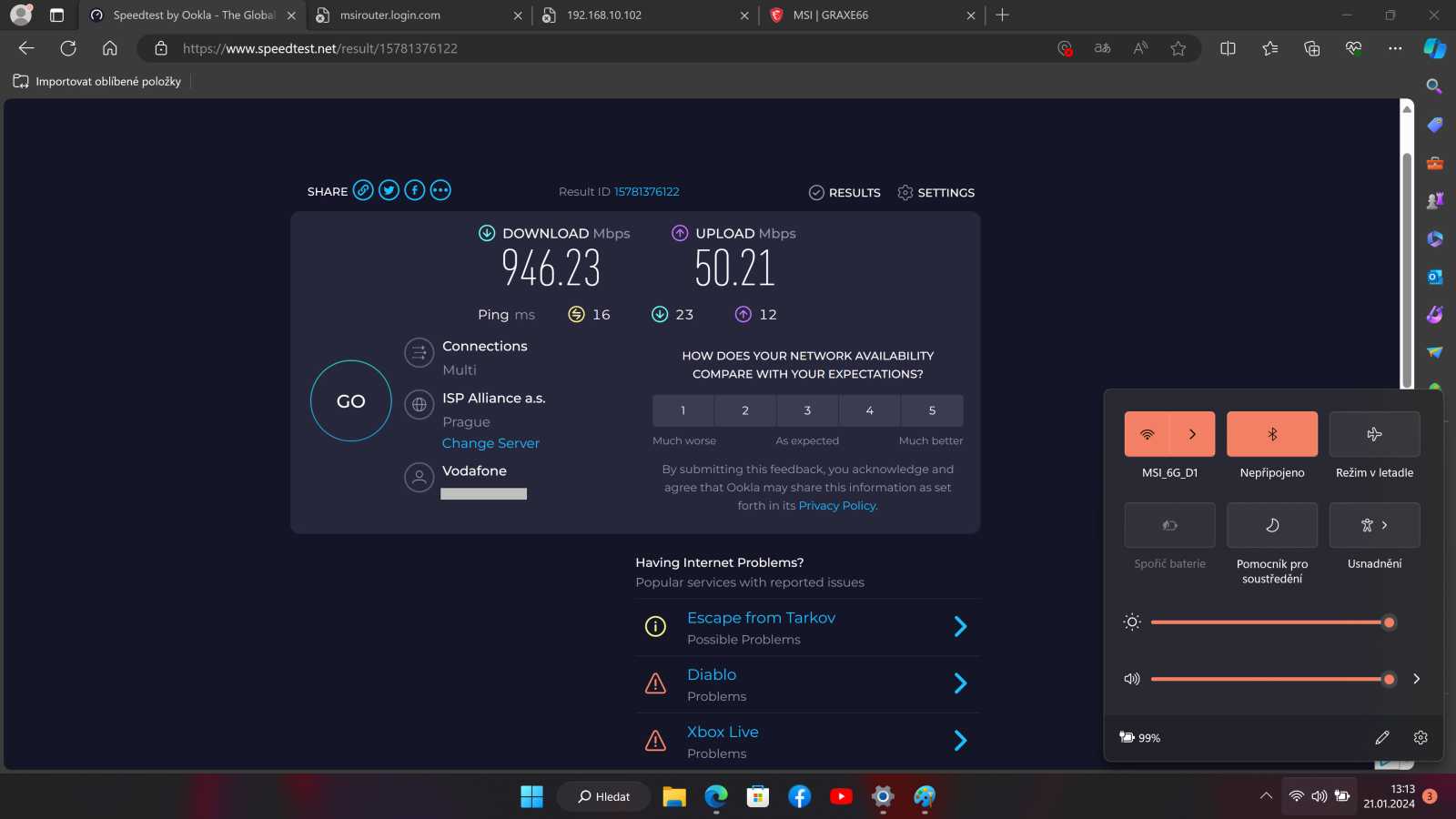
Task: Open Xbox Live service link
Action: [x=723, y=732]
